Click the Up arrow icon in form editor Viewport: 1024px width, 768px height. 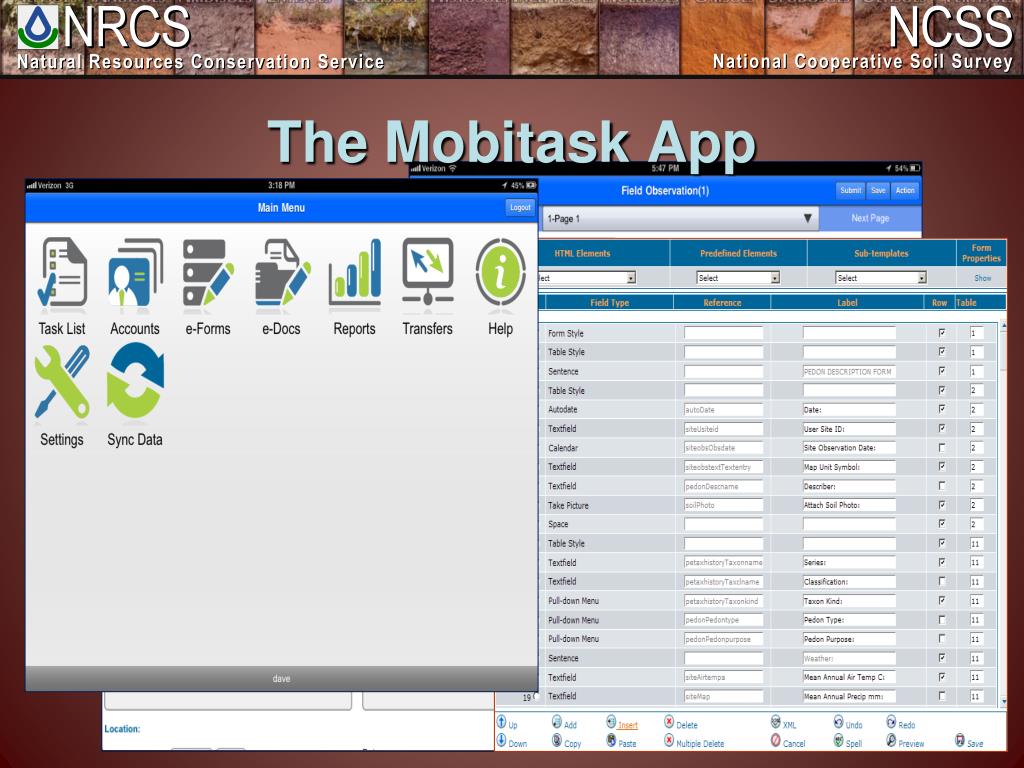502,722
